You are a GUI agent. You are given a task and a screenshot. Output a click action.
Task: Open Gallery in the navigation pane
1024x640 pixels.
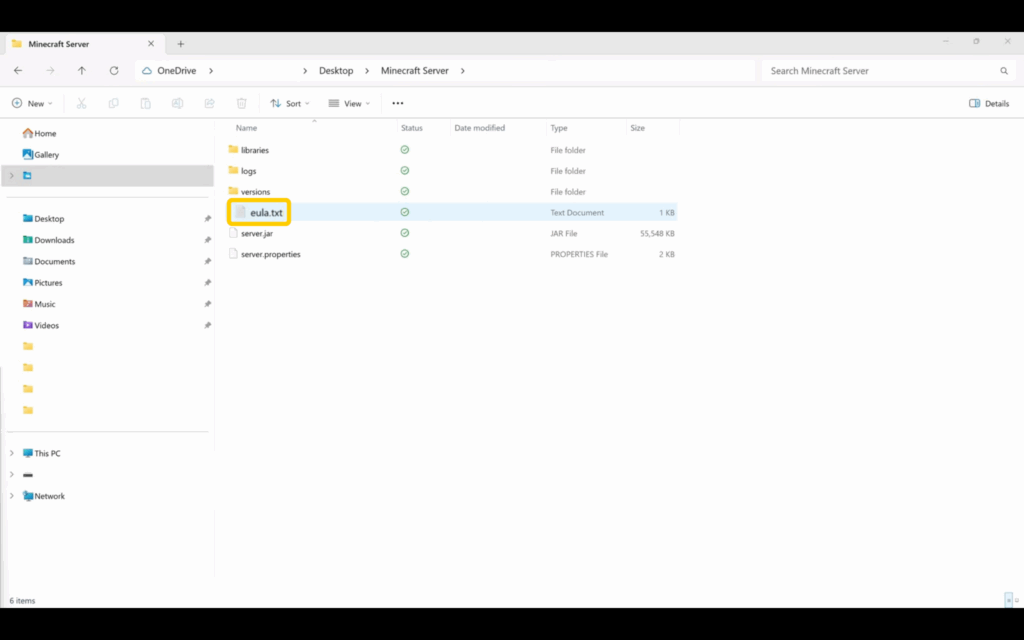pyautogui.click(x=40, y=155)
